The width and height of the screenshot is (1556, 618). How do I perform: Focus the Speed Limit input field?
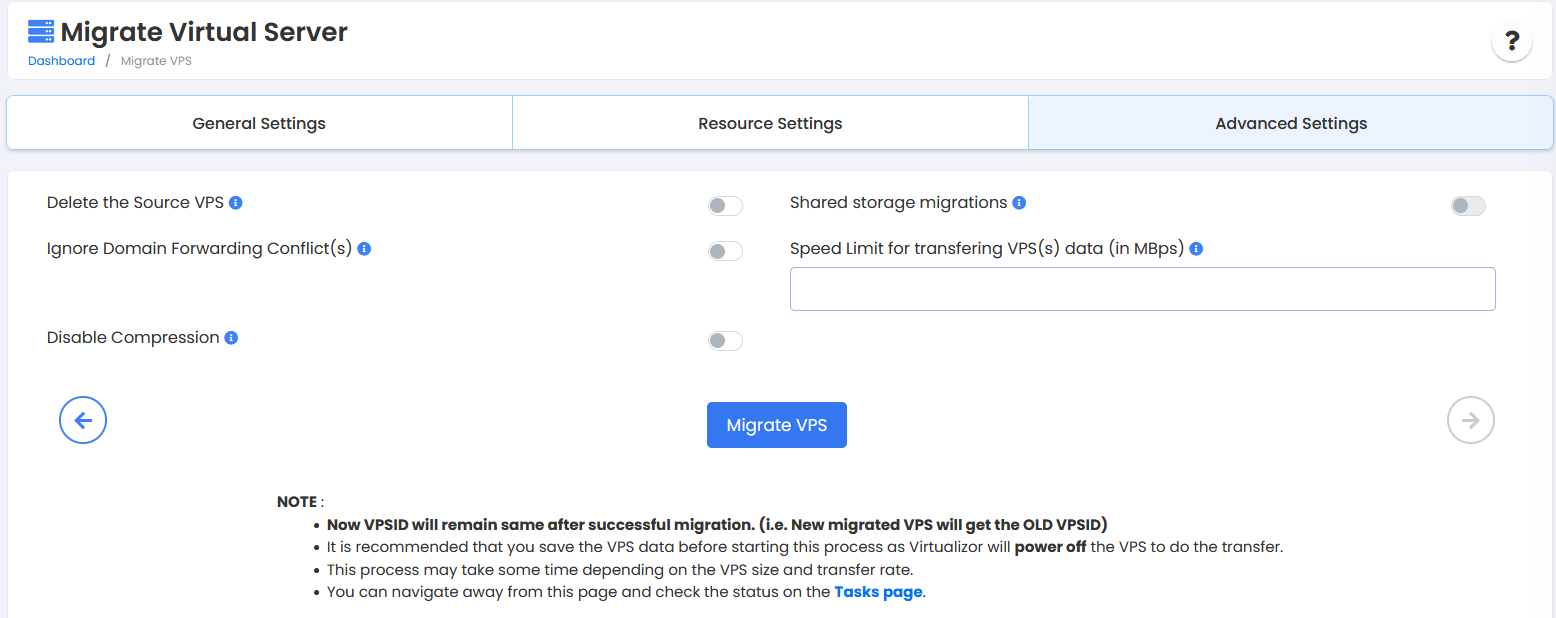[1142, 289]
